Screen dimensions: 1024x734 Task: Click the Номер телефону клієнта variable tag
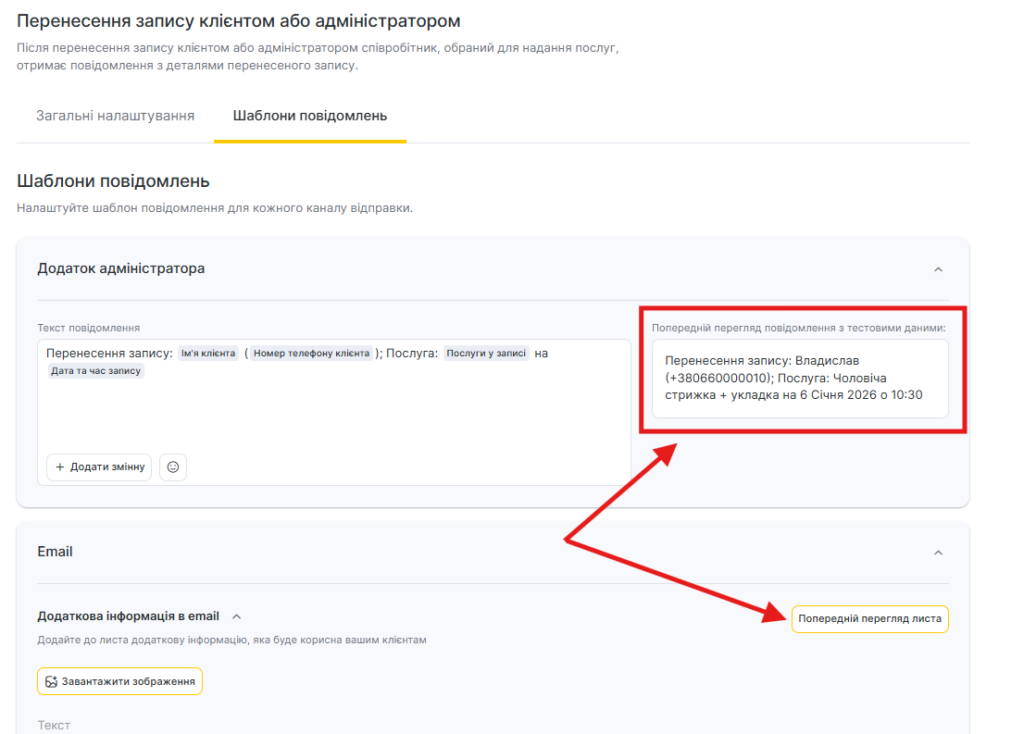312,353
